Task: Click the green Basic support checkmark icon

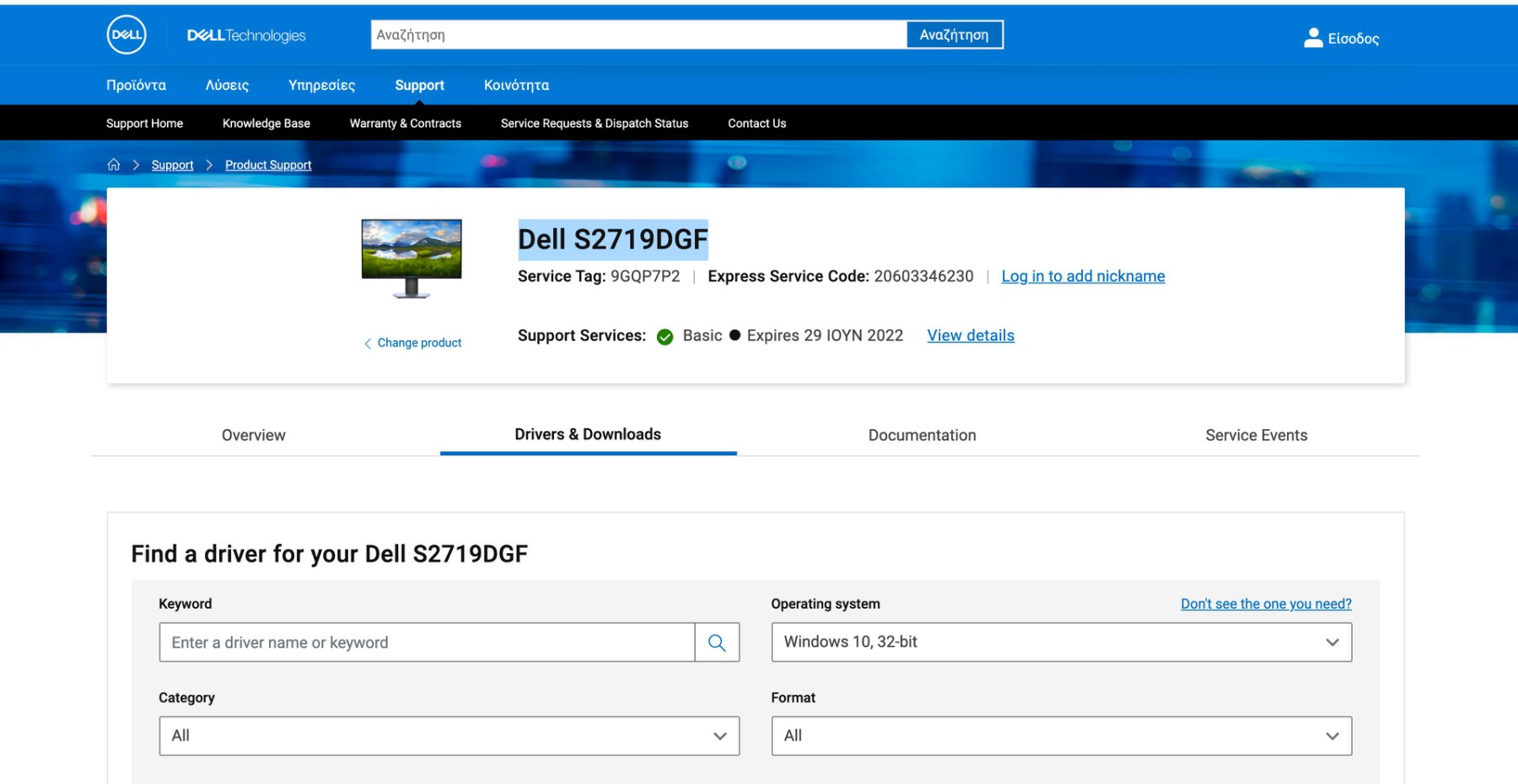Action: pyautogui.click(x=665, y=336)
